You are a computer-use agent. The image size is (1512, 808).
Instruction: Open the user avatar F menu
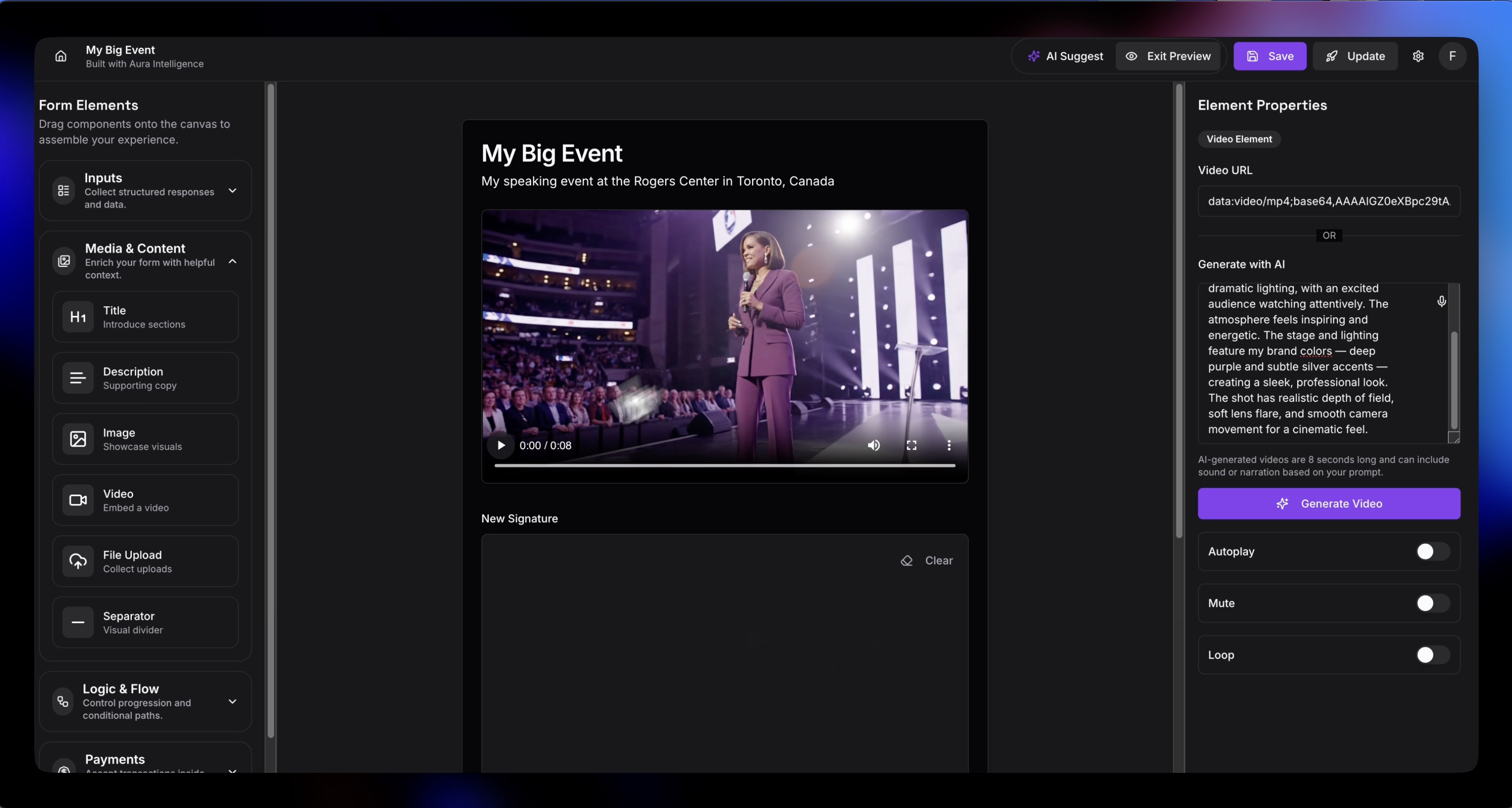1452,56
